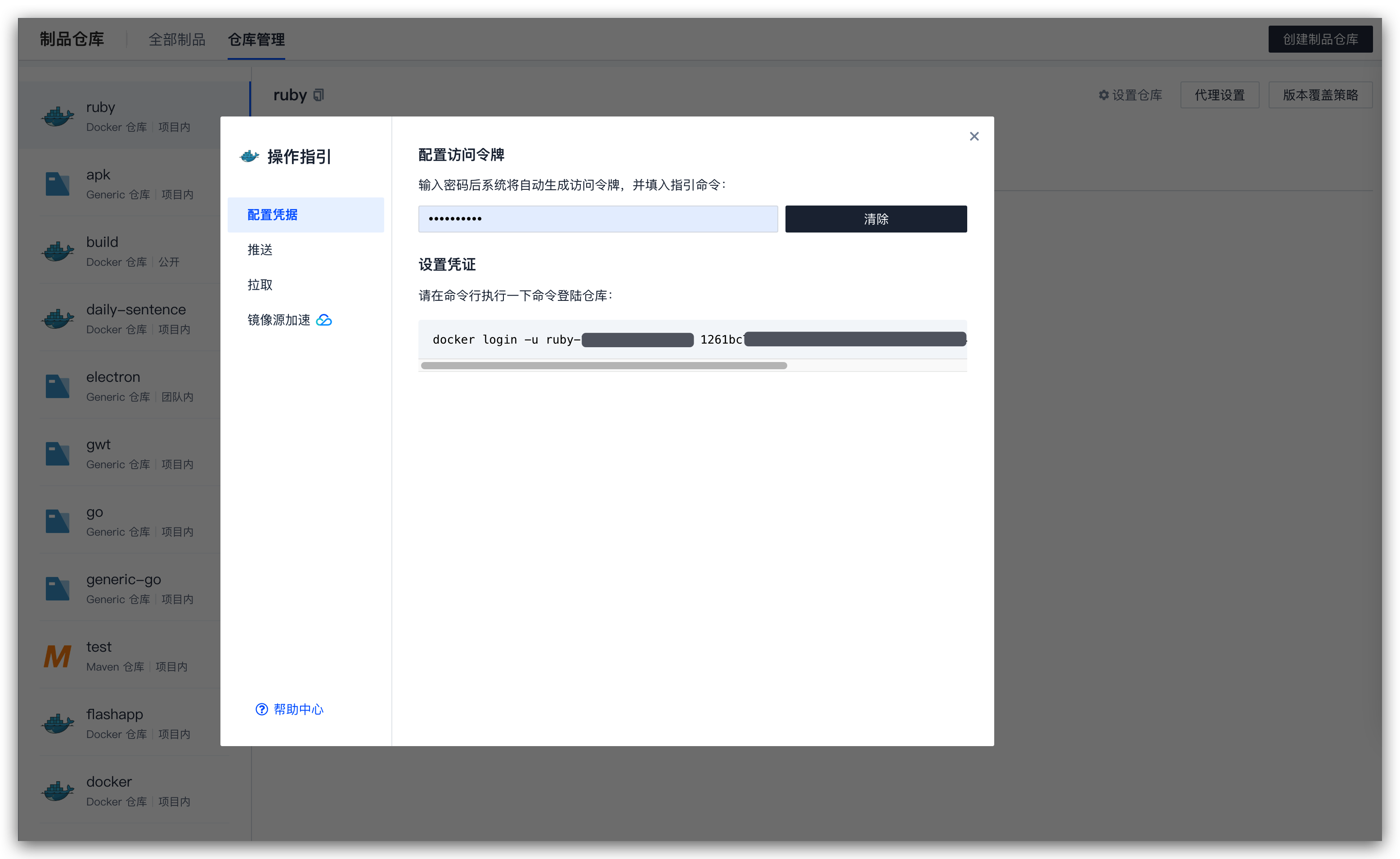Click the ruby heading in the detail pane
The width and height of the screenshot is (1400, 859).
(290, 95)
